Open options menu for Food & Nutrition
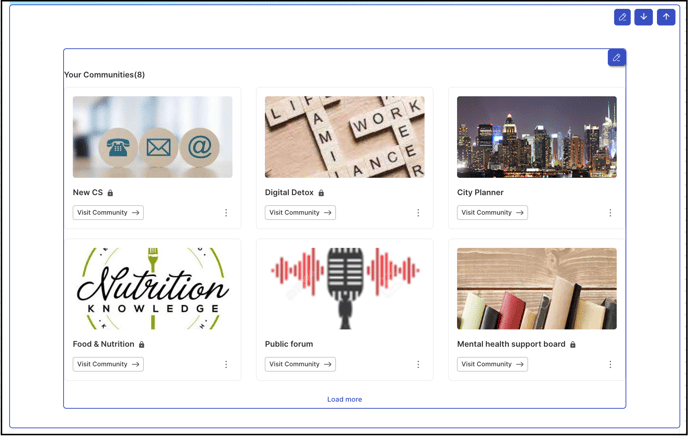 226,365
